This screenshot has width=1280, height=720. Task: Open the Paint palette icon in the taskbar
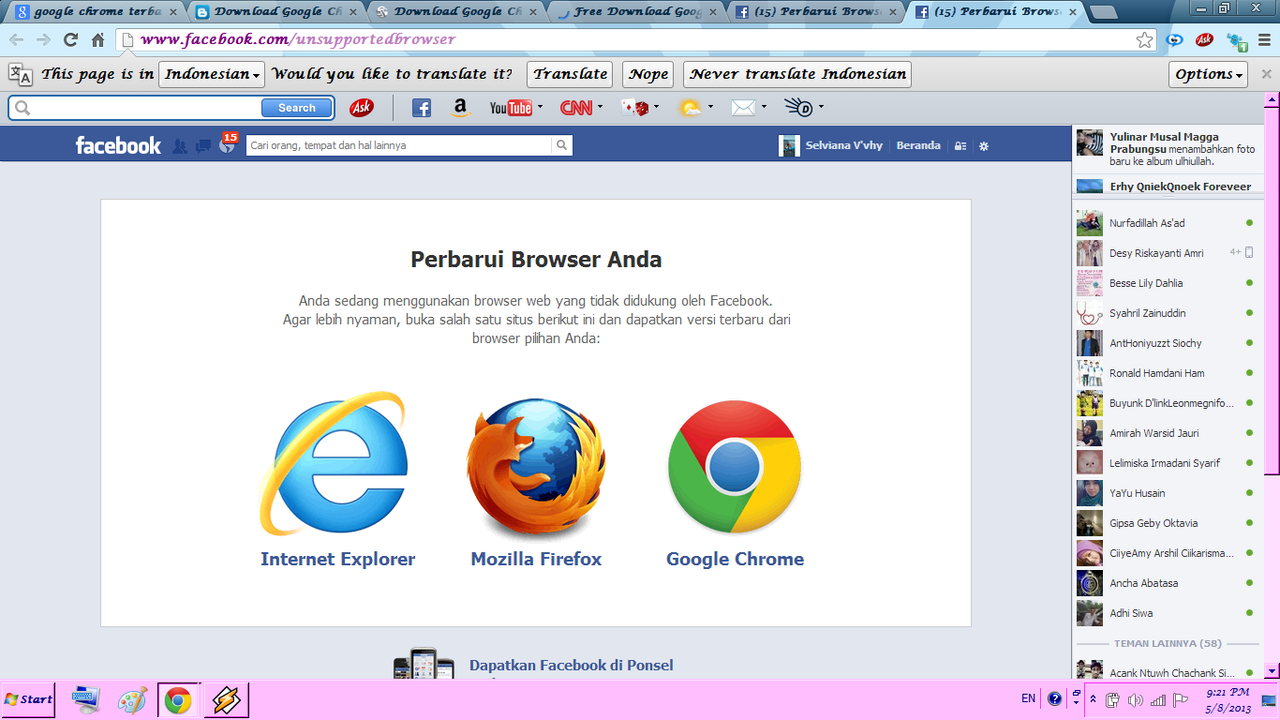click(x=132, y=700)
